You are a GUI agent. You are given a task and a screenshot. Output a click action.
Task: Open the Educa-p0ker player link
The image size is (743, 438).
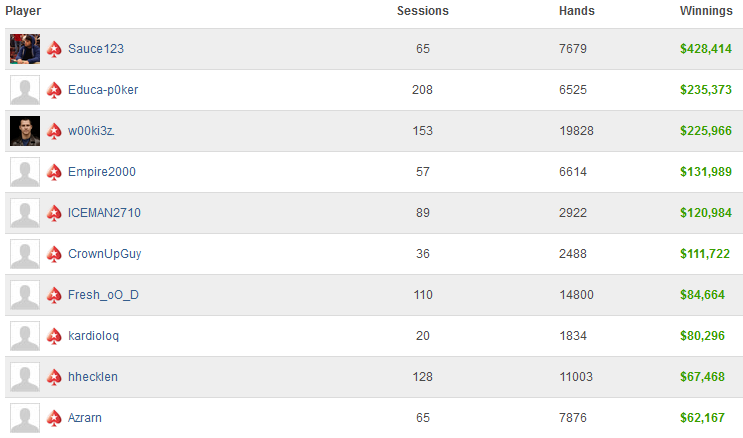[103, 90]
